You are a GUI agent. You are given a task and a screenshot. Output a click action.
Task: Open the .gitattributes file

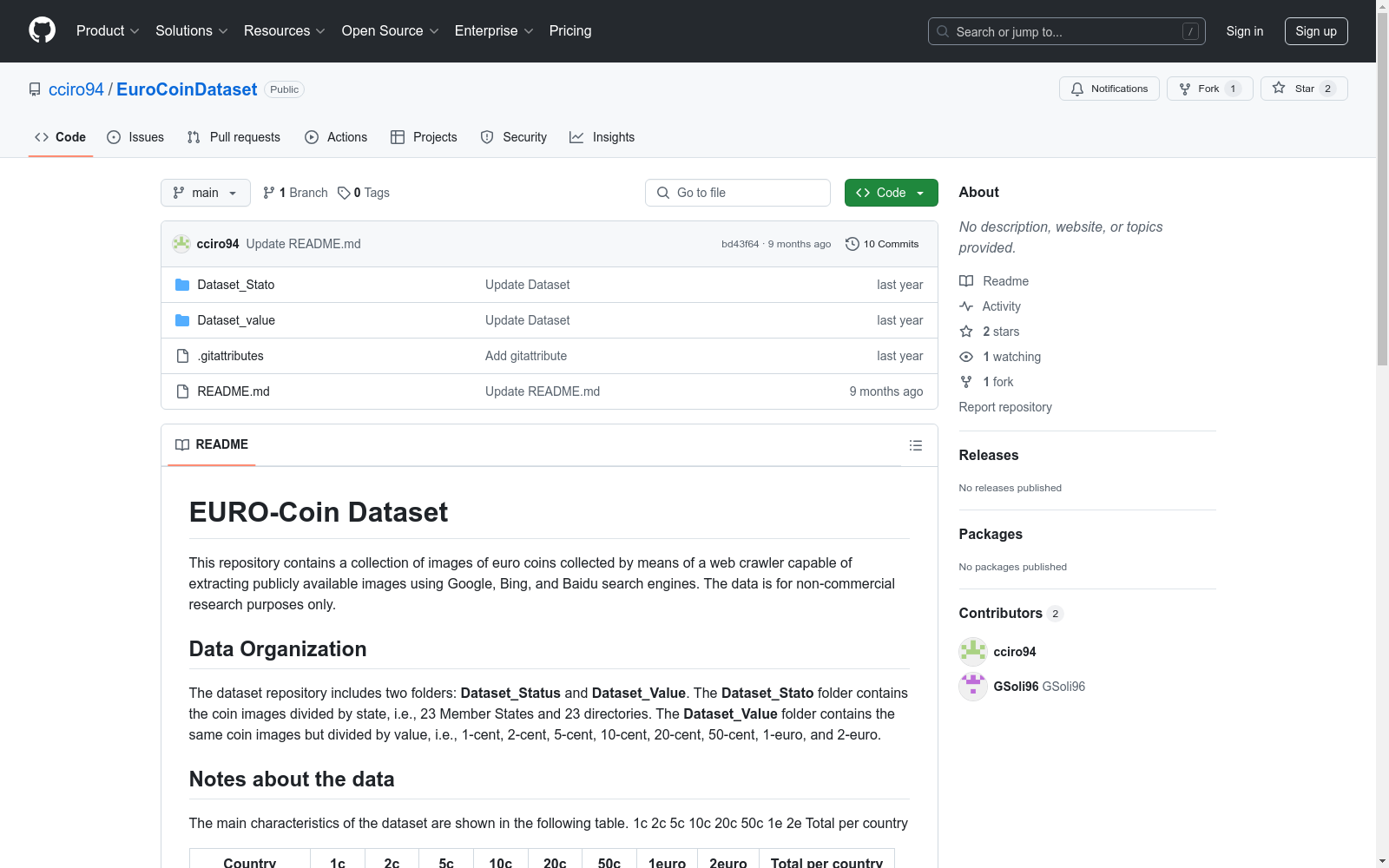(231, 356)
